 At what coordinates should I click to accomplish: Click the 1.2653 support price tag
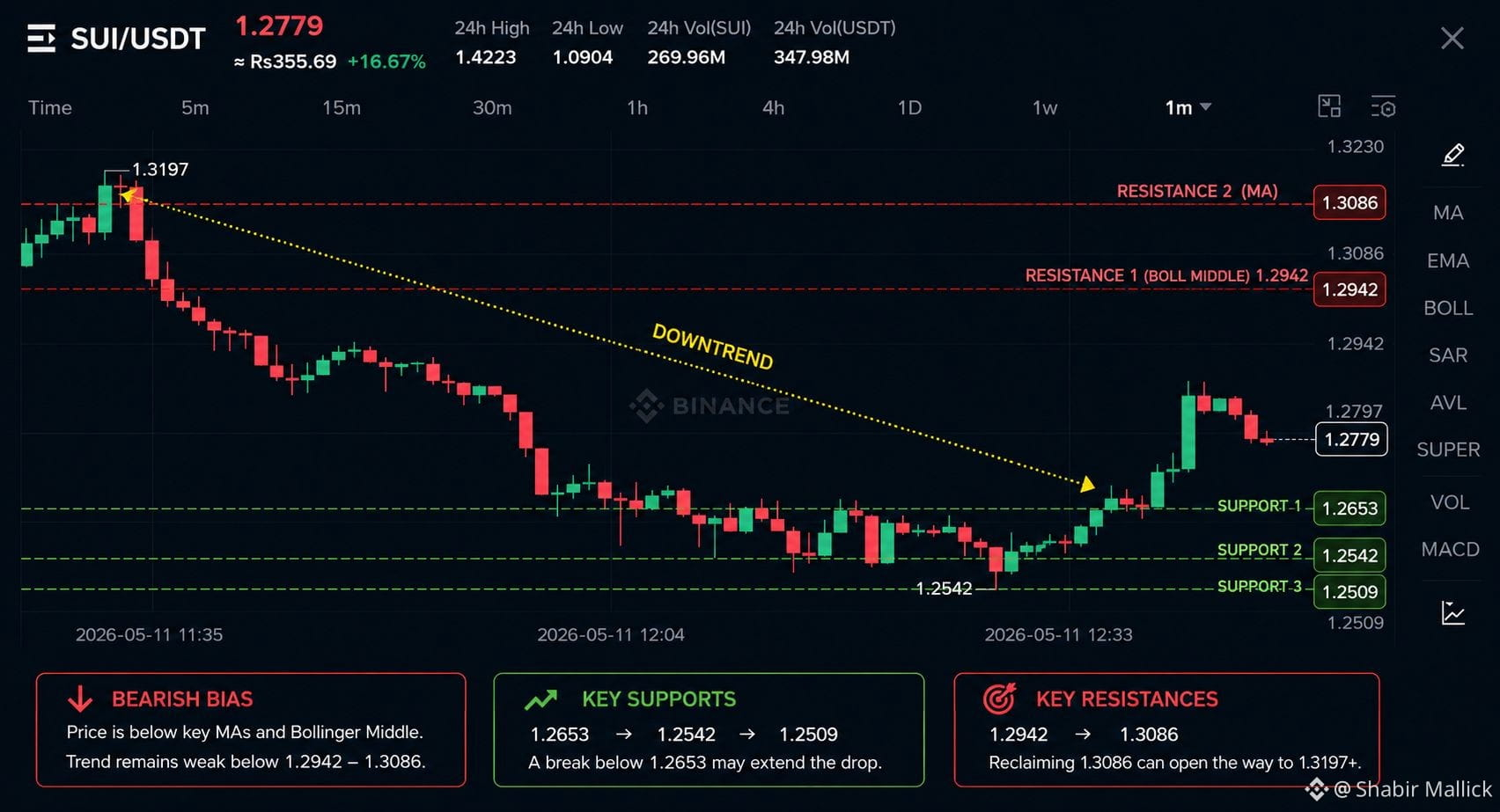tap(1349, 508)
